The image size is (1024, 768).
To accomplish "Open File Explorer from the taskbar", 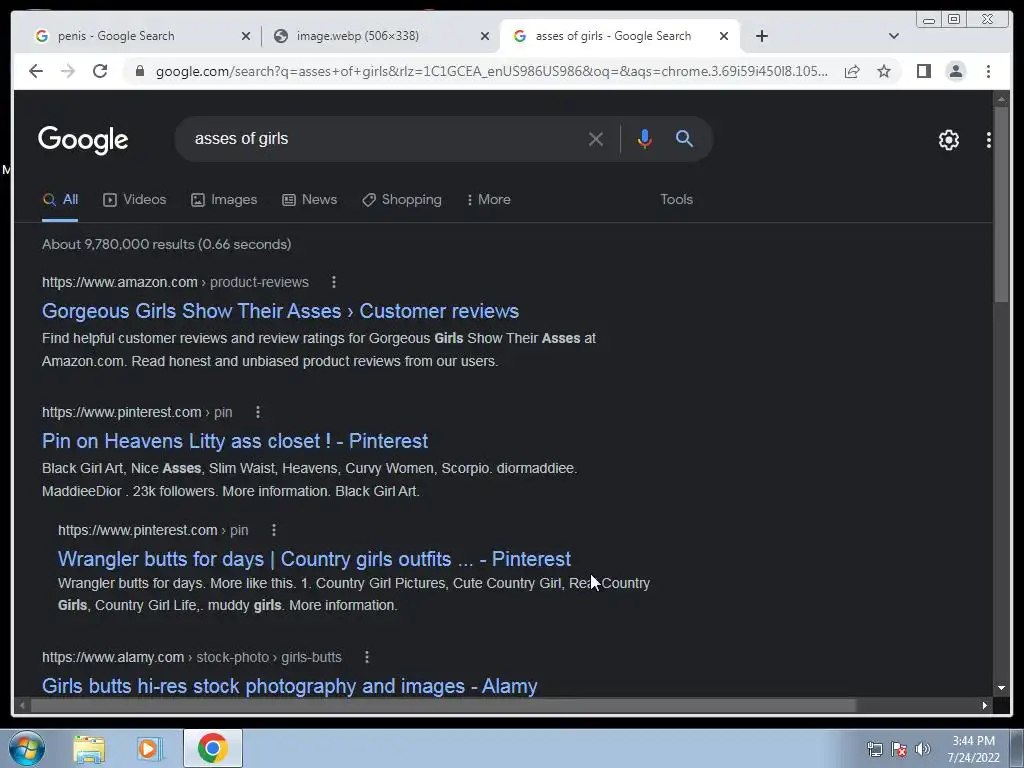I will tap(89, 748).
